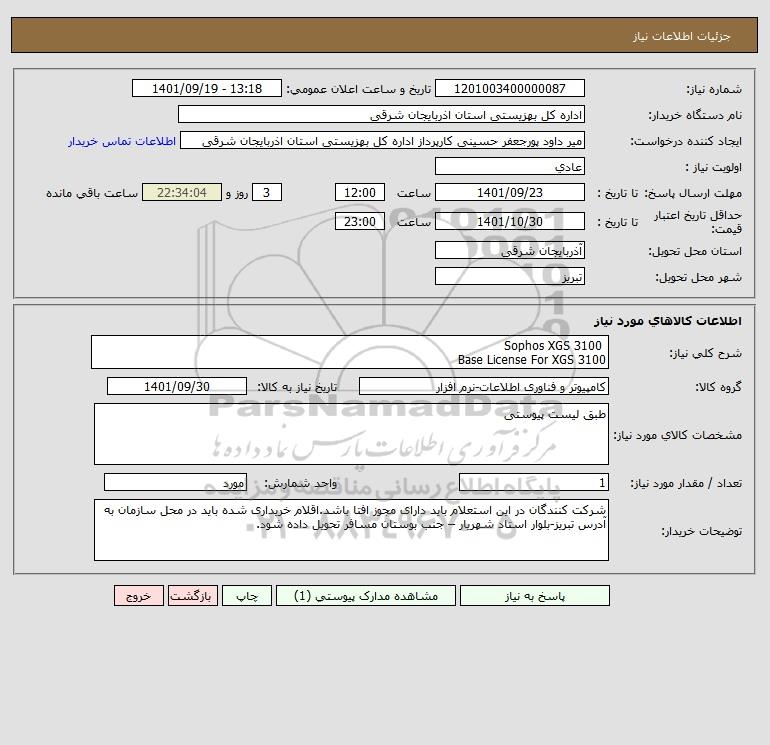Click the 'حداقل تاریخ اعتبار قیمت:' label
Screen dimensions: 770x745
coord(698,222)
